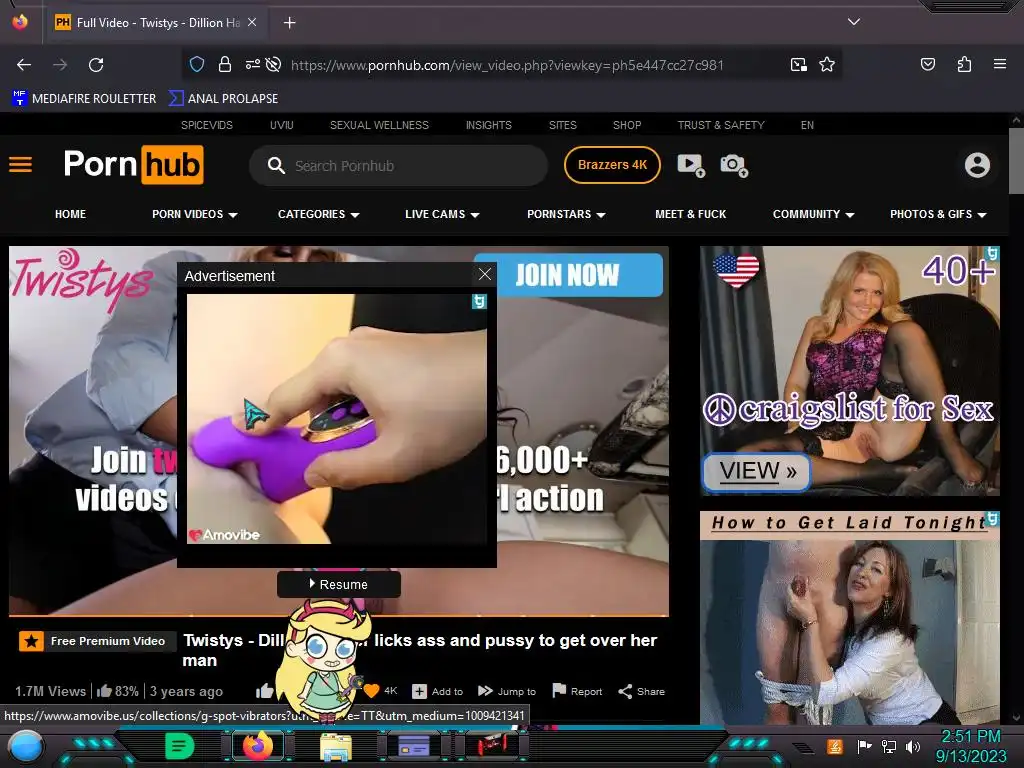Click the Free Premium Video badge

tap(97, 641)
